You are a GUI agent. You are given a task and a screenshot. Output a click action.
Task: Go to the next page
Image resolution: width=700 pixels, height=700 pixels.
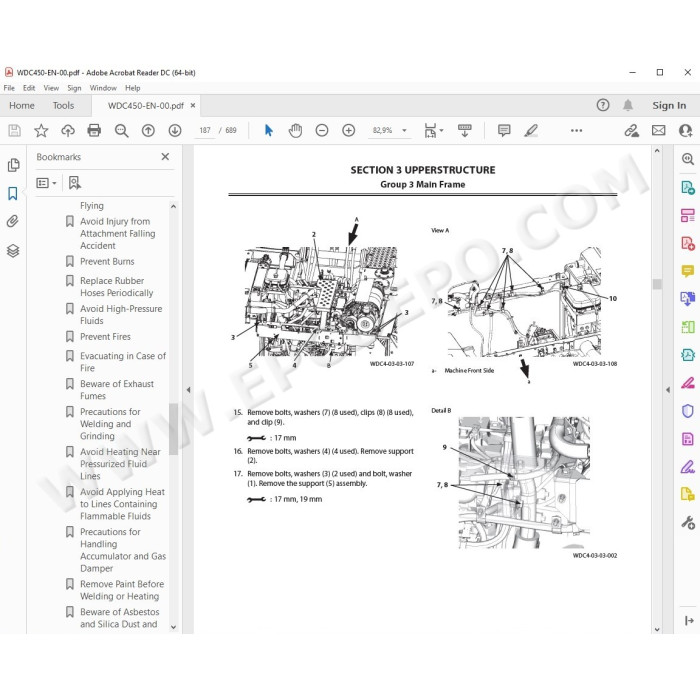click(x=175, y=130)
